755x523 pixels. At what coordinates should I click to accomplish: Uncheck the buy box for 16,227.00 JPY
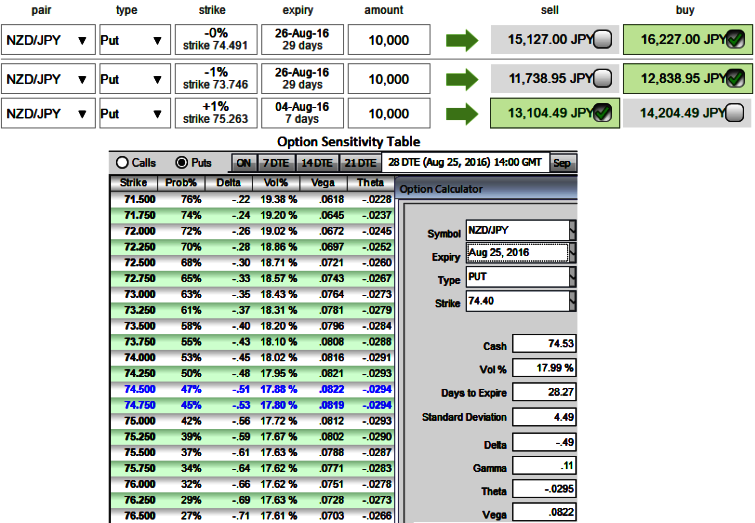735,41
